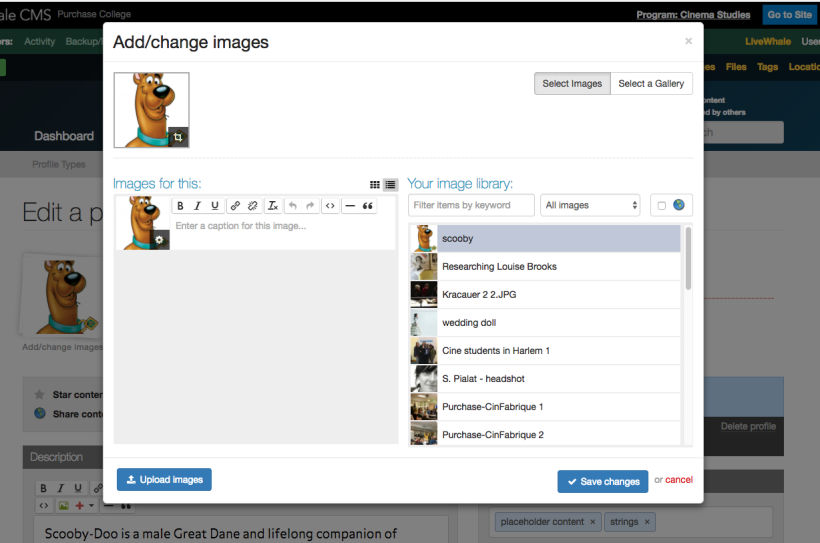Click the Save changes button
Viewport: 820px width, 543px height.
603,481
